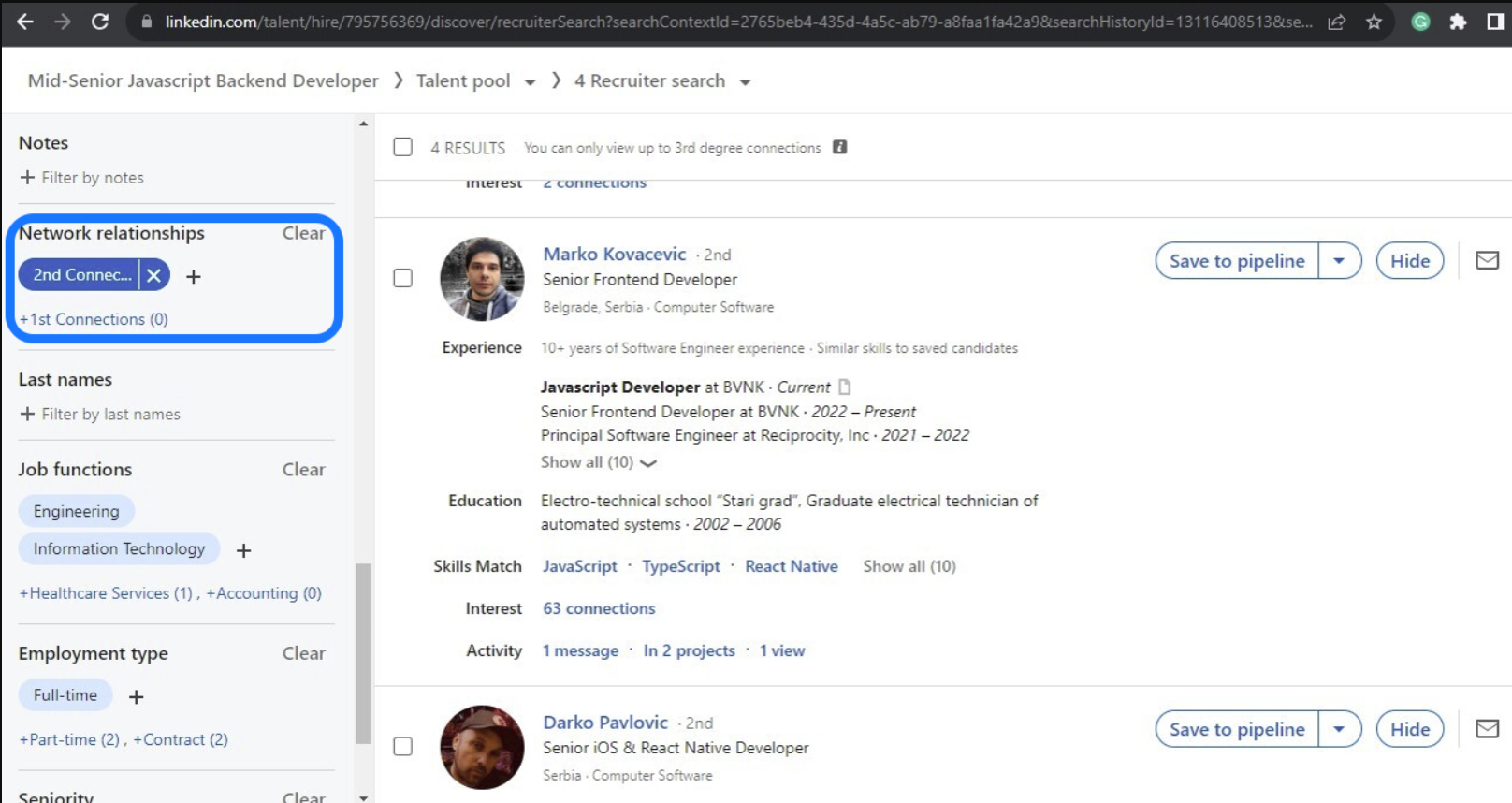Open Save to pipeline dropdown for Marko
The width and height of the screenshot is (1512, 803).
click(x=1339, y=261)
